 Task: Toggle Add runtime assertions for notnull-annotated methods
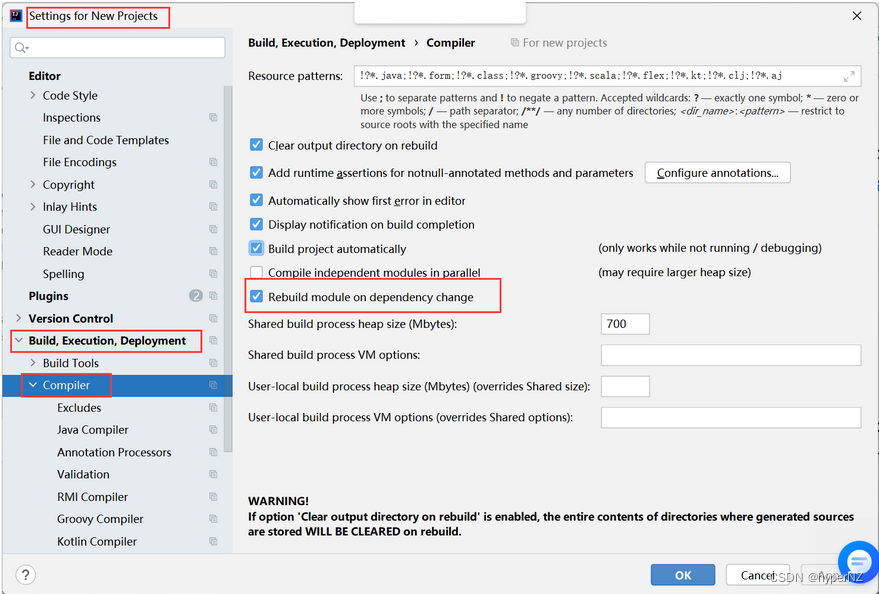(256, 173)
